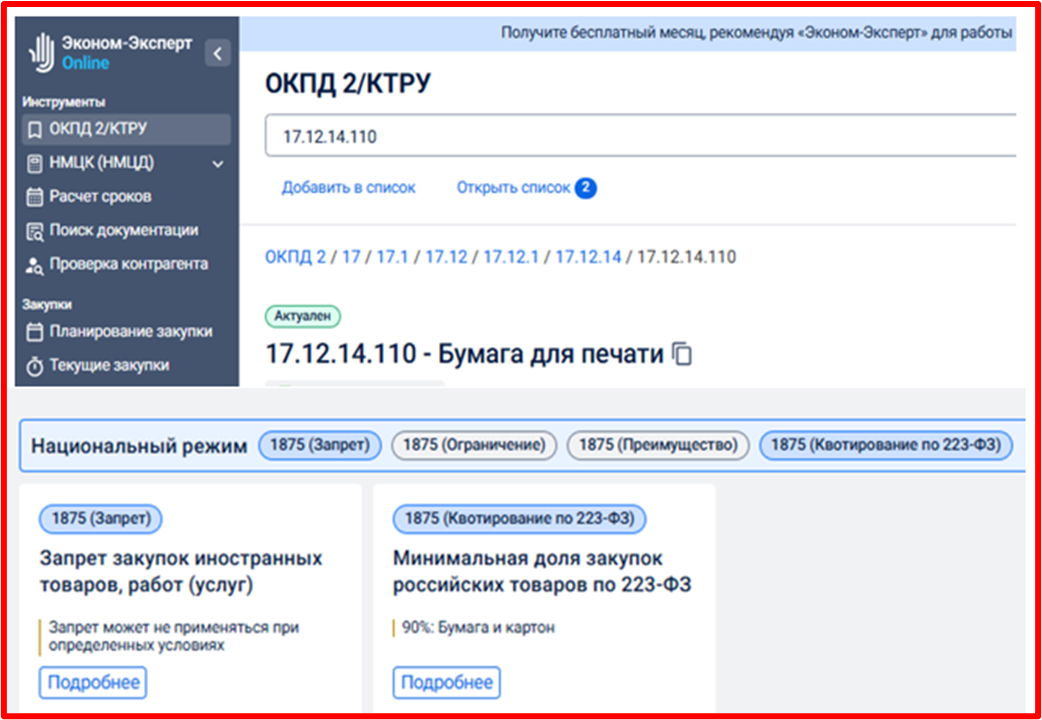Open Текущие закупки section
This screenshot has height=720, width=1042.
tap(108, 366)
